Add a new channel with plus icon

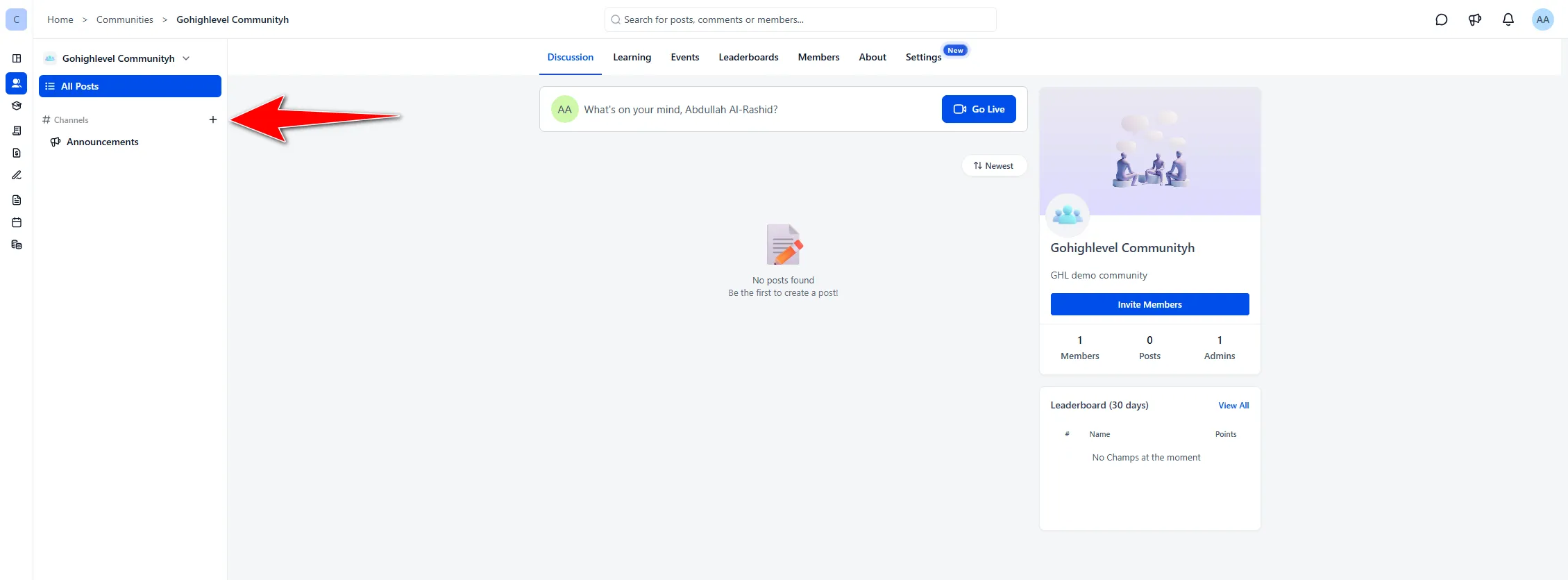point(213,119)
